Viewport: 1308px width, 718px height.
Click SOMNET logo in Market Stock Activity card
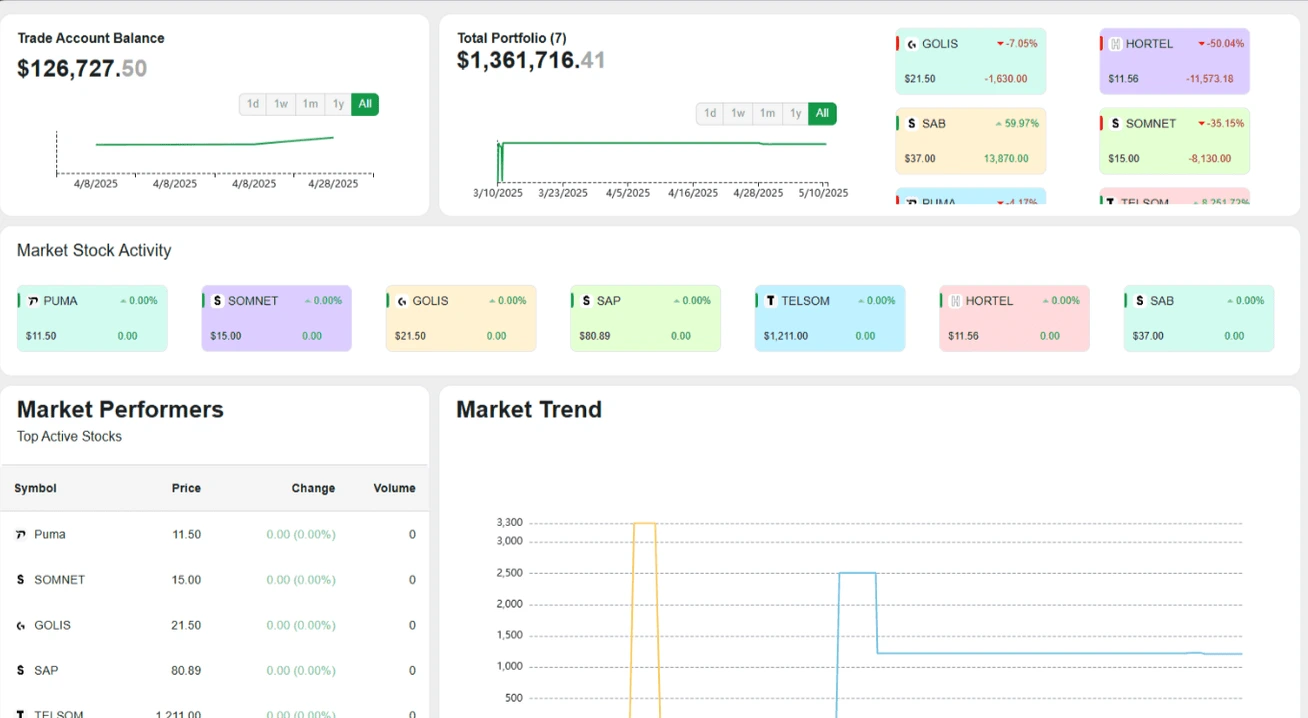click(217, 301)
